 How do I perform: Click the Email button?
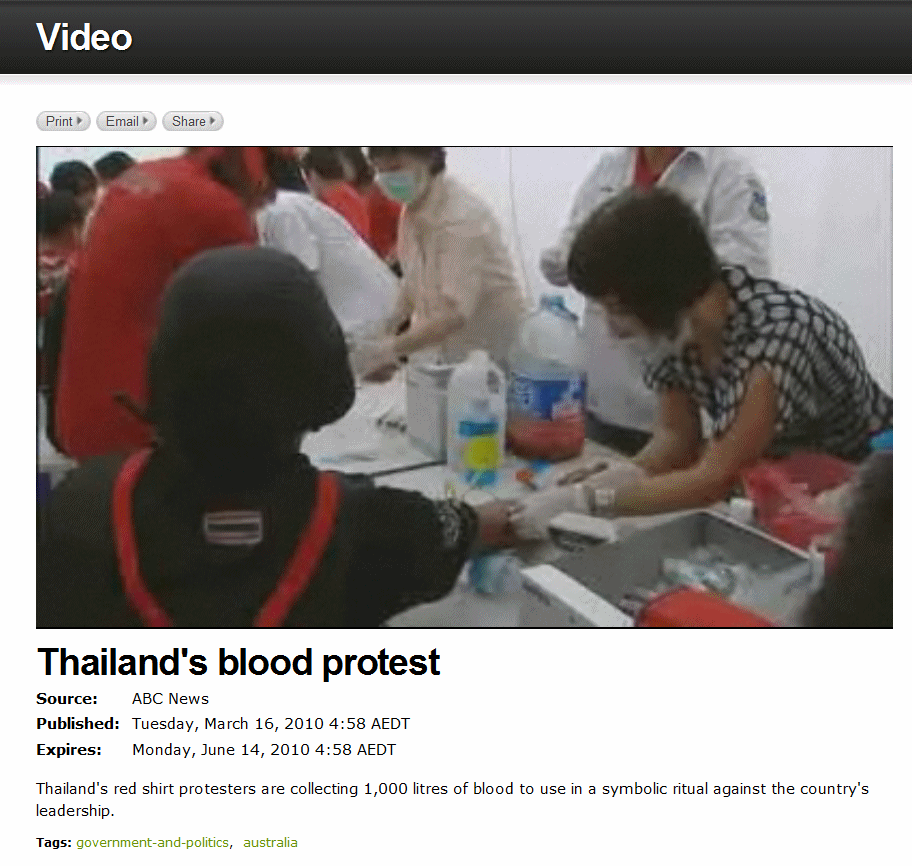pyautogui.click(x=126, y=121)
